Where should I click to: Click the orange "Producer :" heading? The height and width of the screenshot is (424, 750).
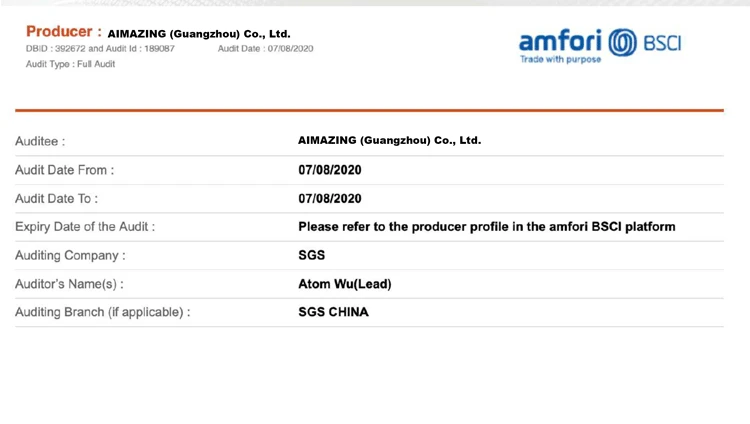(63, 32)
